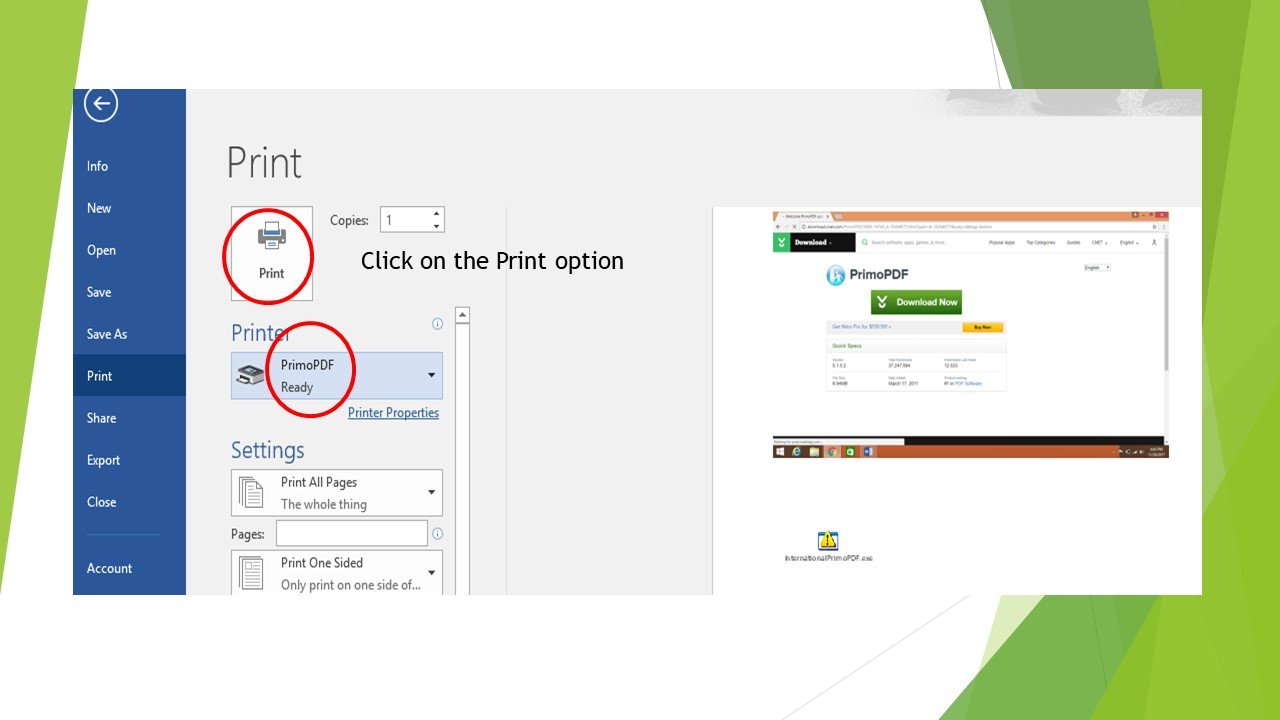This screenshot has height=720, width=1280.
Task: Click the 'Pages:' label
Action: tap(248, 534)
